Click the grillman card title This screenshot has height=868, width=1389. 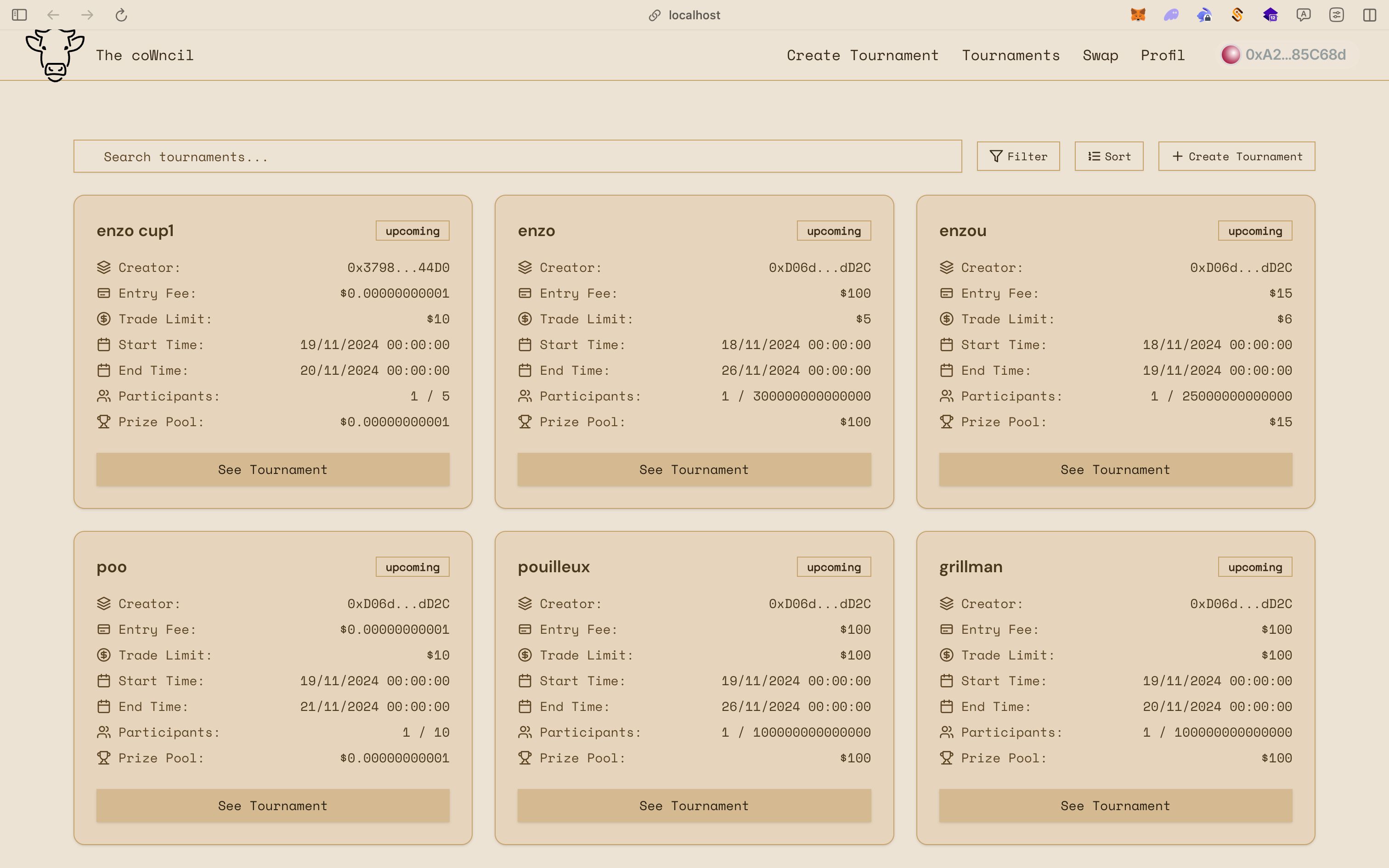tap(971, 567)
